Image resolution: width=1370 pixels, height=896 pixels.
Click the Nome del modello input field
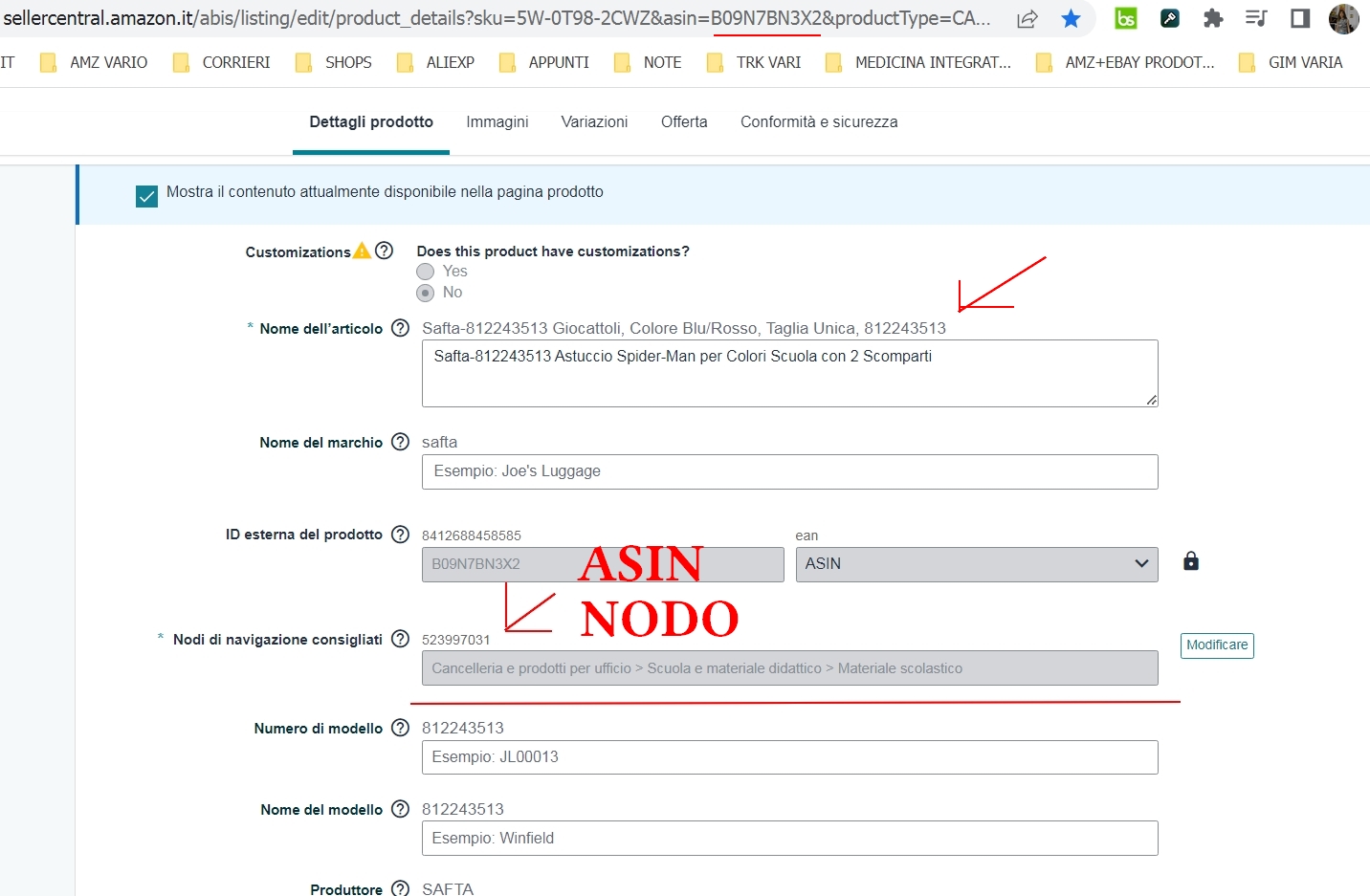point(790,838)
